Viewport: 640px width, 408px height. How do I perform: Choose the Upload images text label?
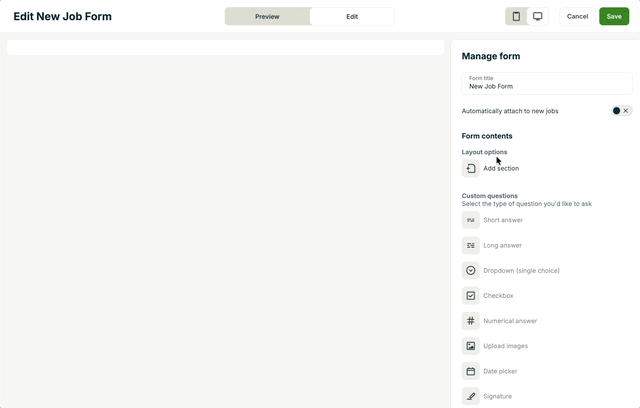(505, 346)
